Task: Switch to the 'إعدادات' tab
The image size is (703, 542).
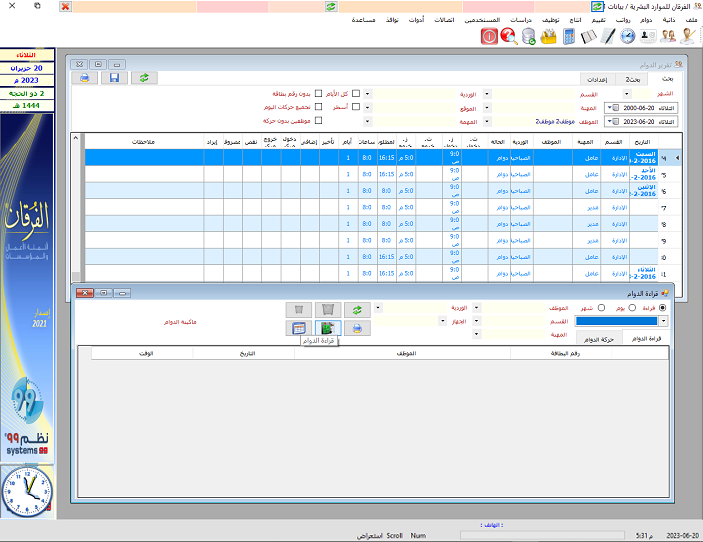Action: point(599,77)
